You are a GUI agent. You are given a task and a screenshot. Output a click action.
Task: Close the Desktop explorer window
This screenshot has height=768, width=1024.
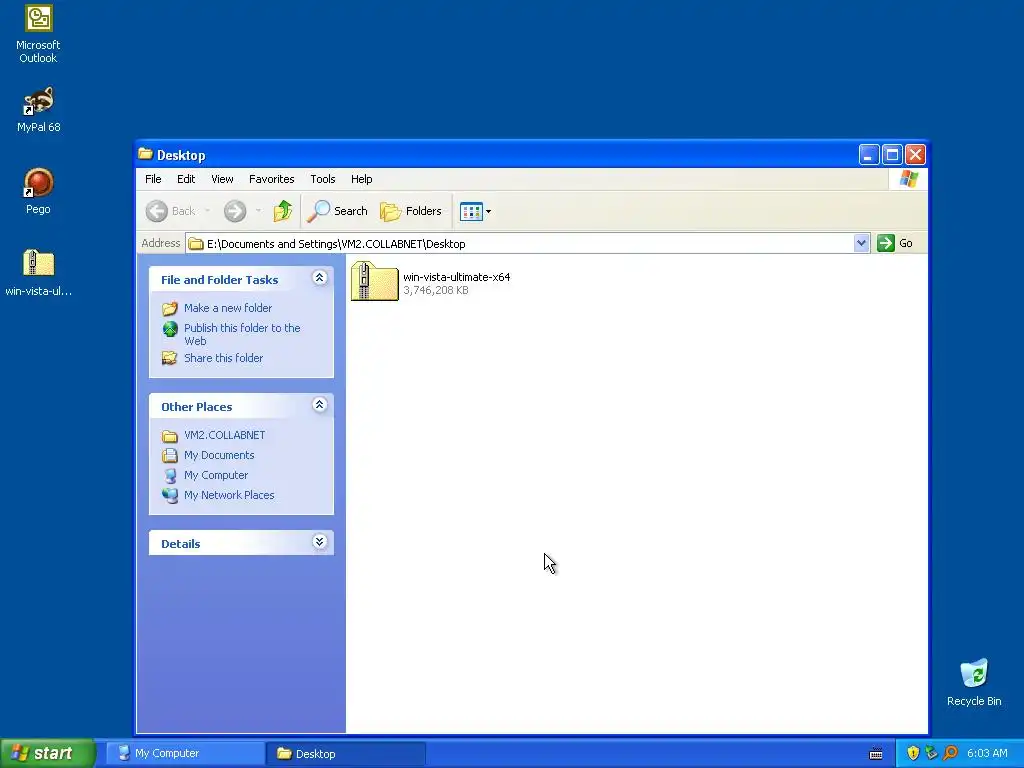pos(916,155)
